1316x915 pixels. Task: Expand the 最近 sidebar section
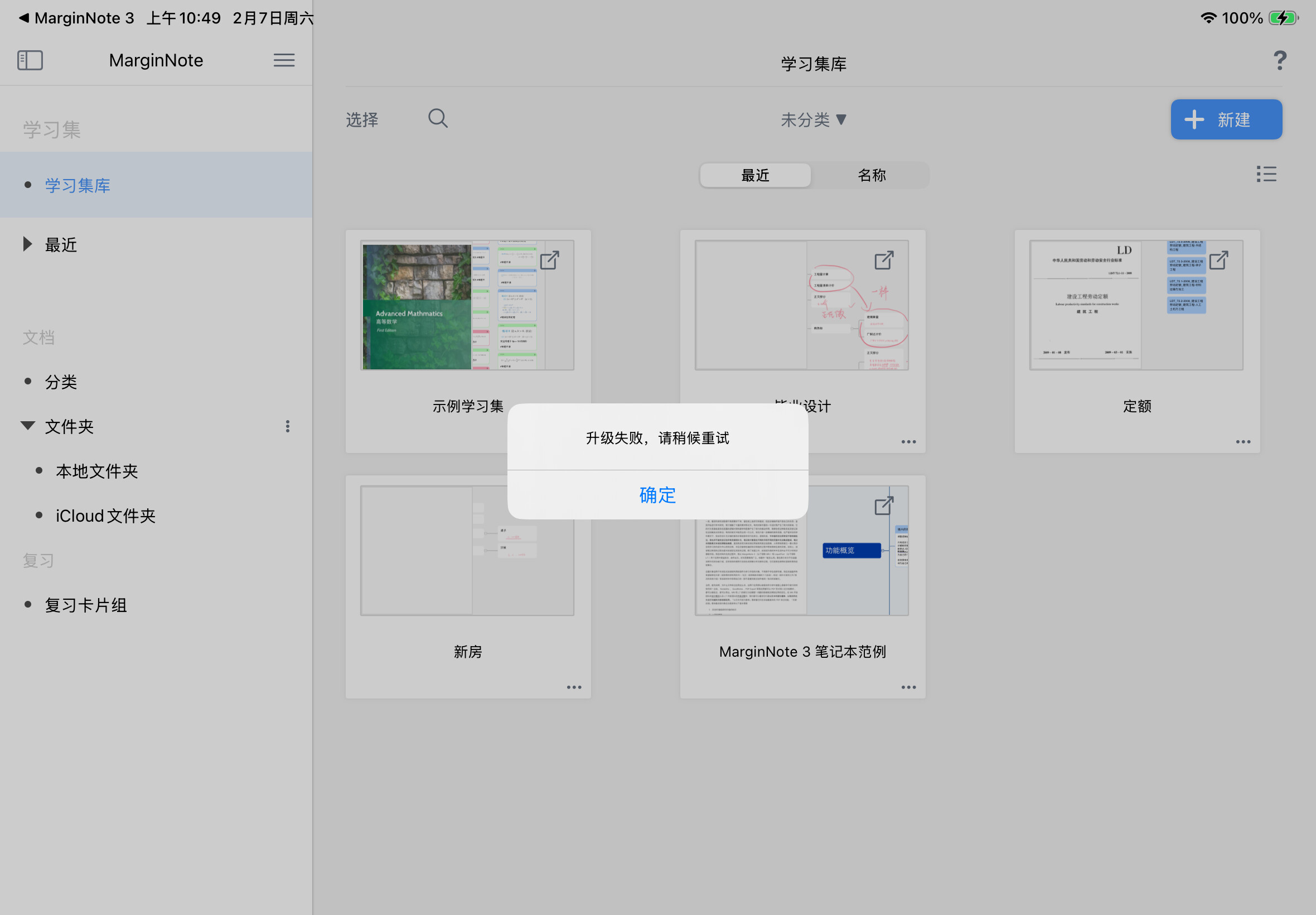pyautogui.click(x=27, y=244)
